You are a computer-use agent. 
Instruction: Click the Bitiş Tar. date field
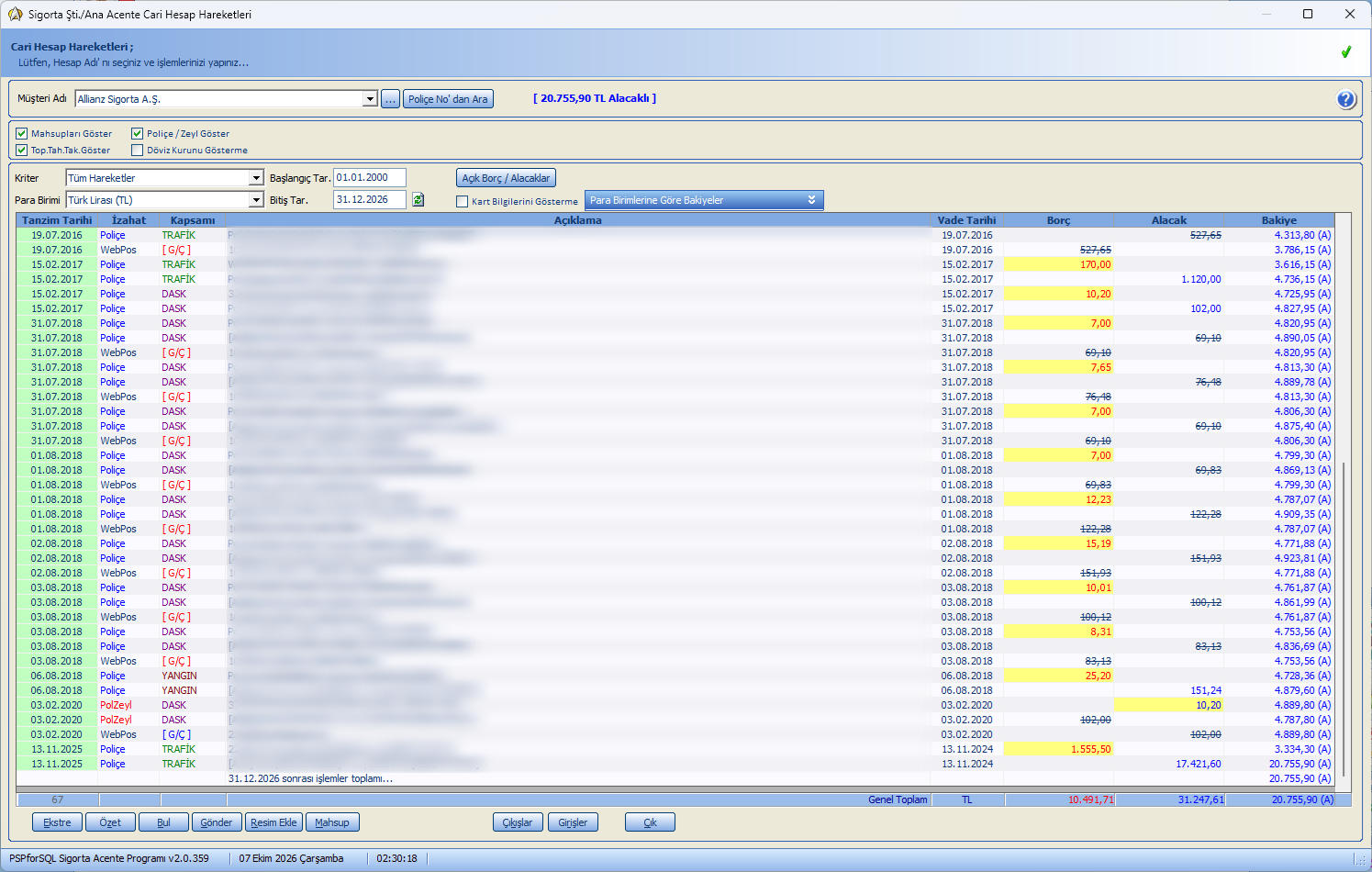click(369, 199)
